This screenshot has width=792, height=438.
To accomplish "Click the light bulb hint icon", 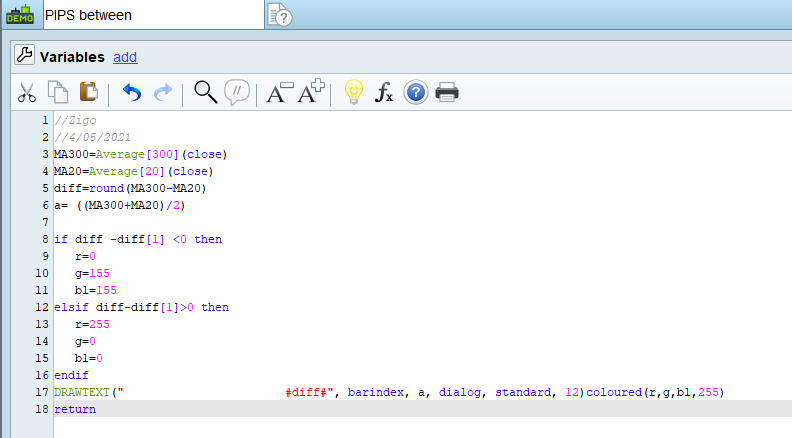I will tap(354, 92).
